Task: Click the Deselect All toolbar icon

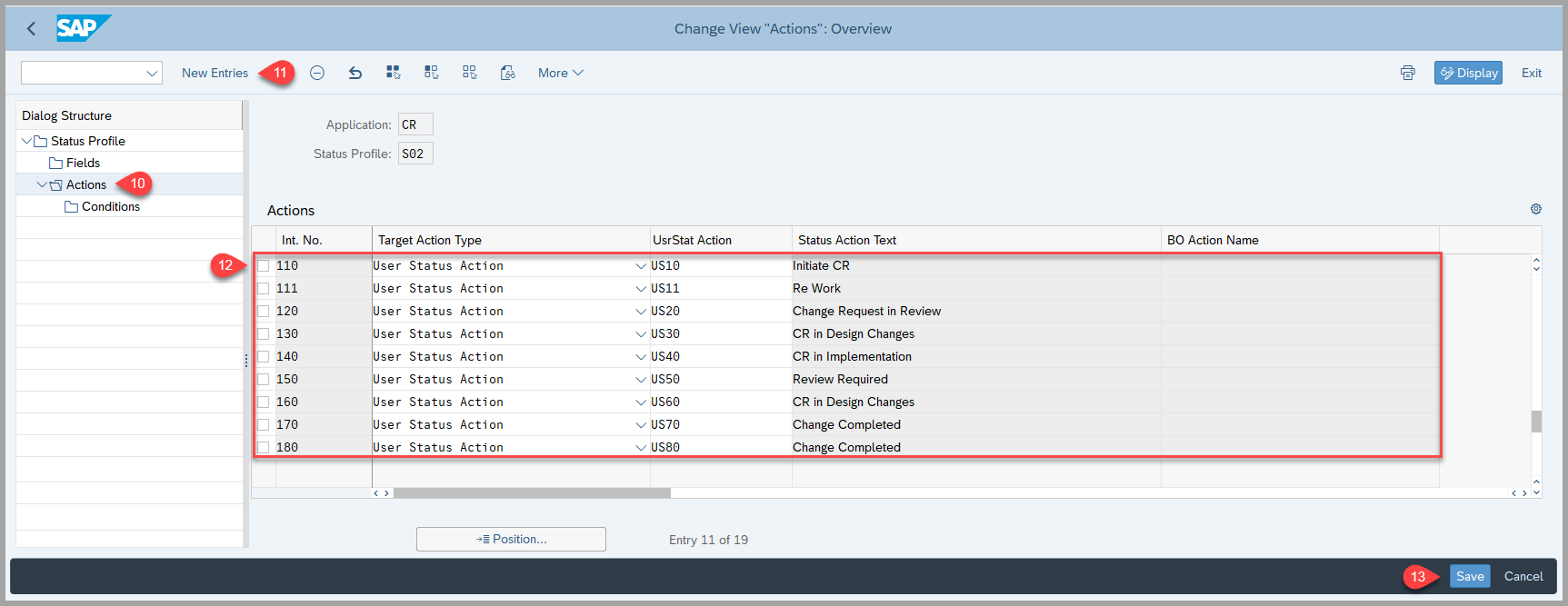Action: click(x=469, y=73)
